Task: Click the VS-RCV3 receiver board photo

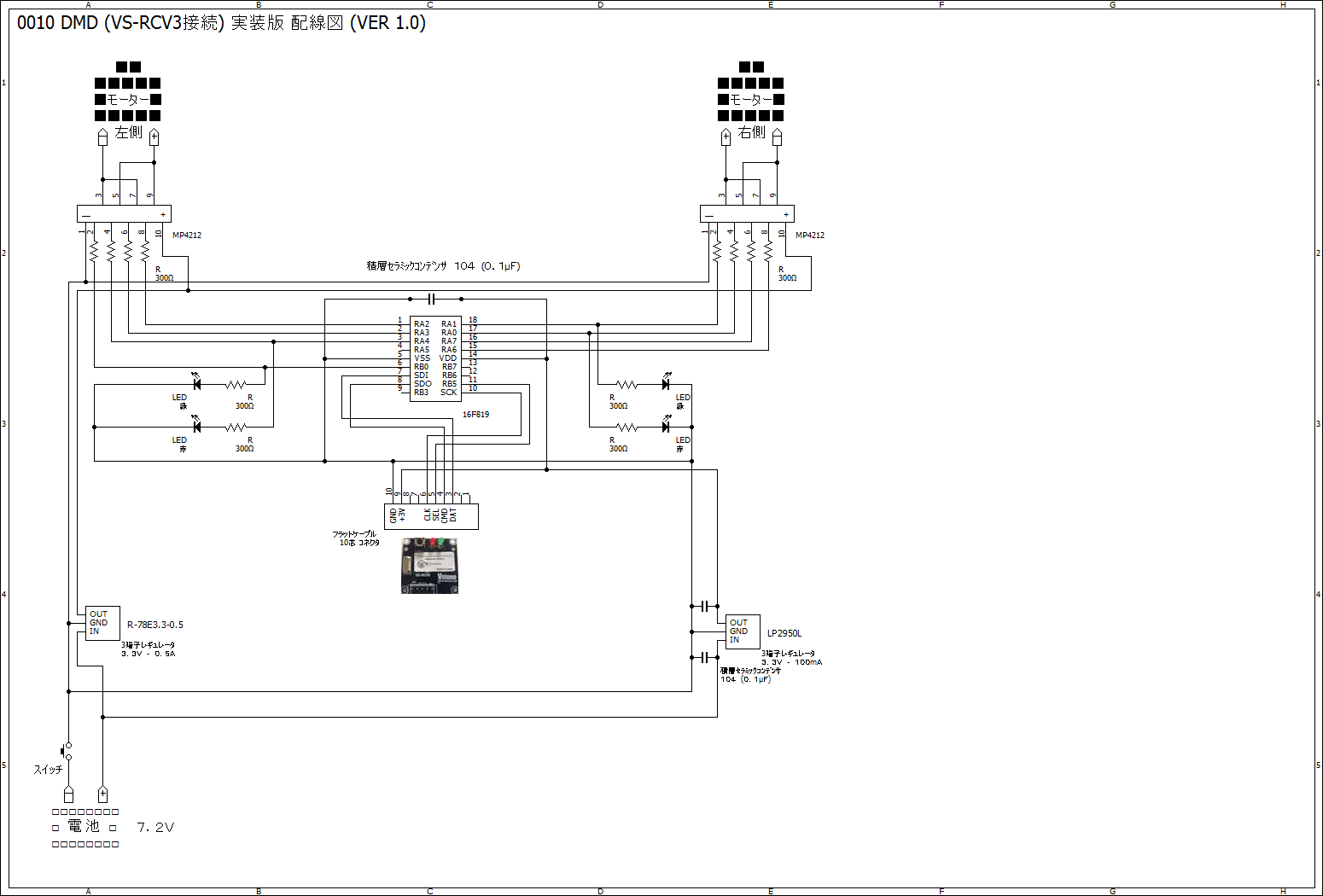Action: pos(429,565)
